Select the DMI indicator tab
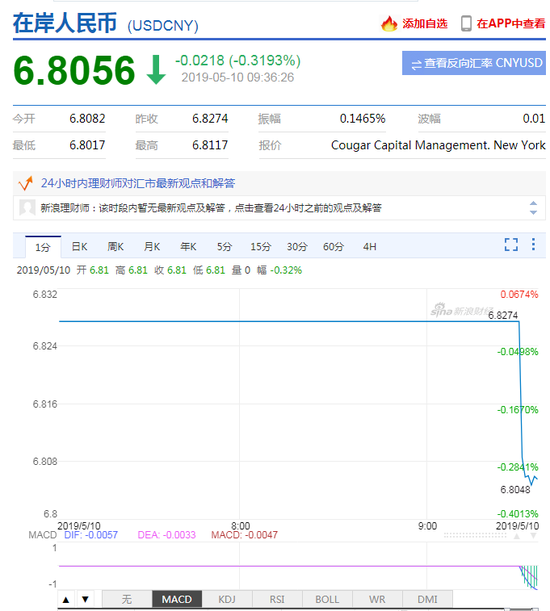 coord(427,599)
